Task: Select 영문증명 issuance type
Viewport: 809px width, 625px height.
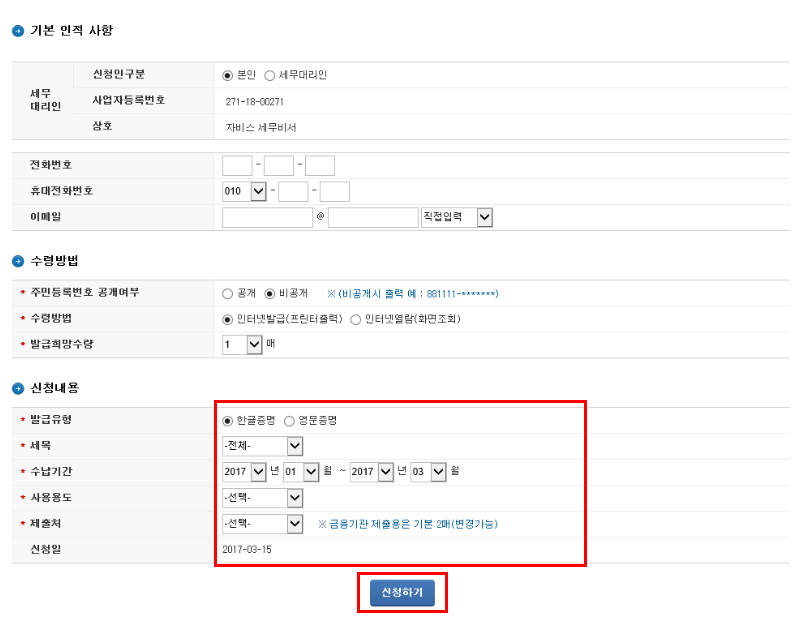Action: click(x=290, y=421)
